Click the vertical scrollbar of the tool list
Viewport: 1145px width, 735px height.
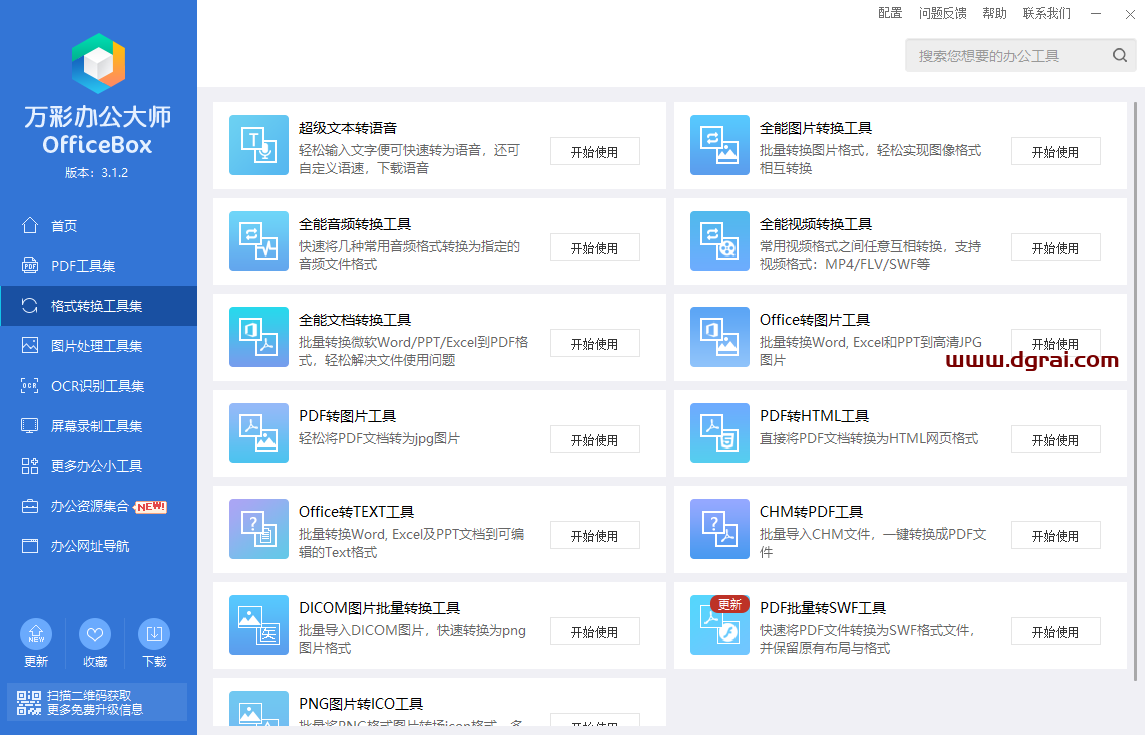(1136, 391)
